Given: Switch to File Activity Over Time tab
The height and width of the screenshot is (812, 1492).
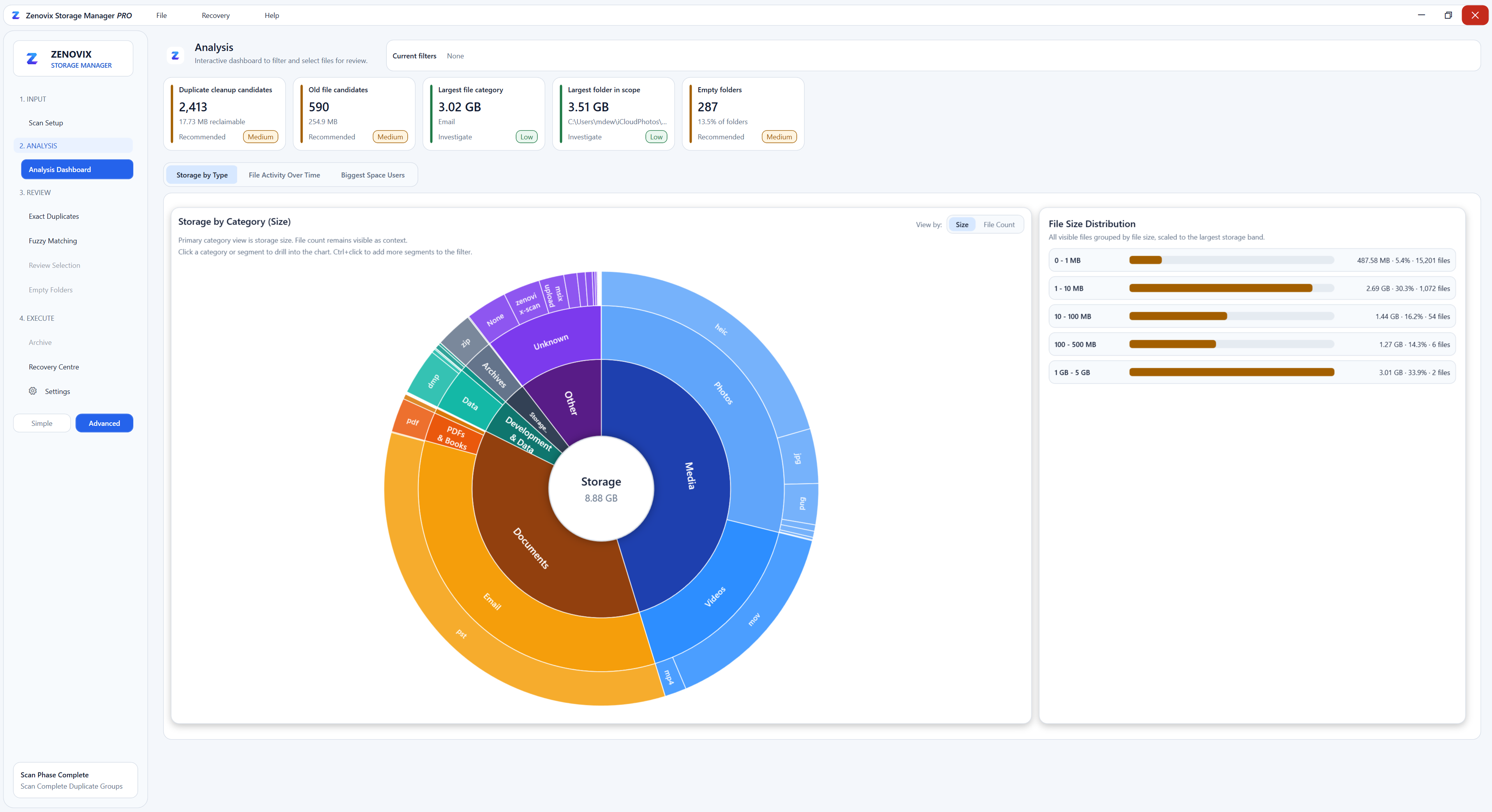Looking at the screenshot, I should point(284,175).
